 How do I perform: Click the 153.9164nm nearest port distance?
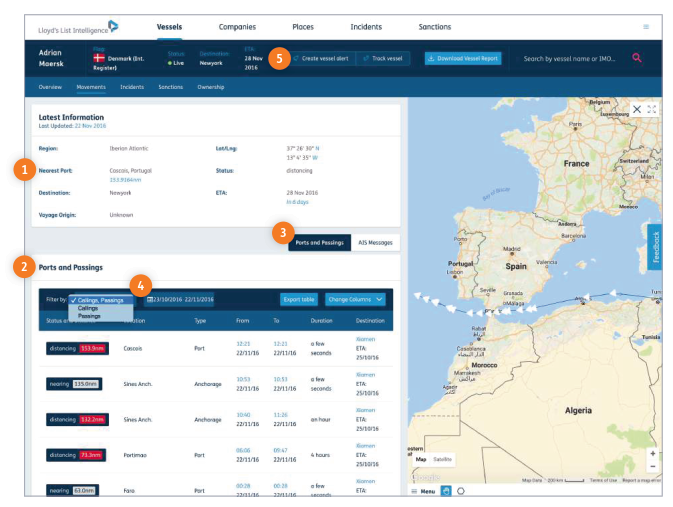[x=125, y=180]
